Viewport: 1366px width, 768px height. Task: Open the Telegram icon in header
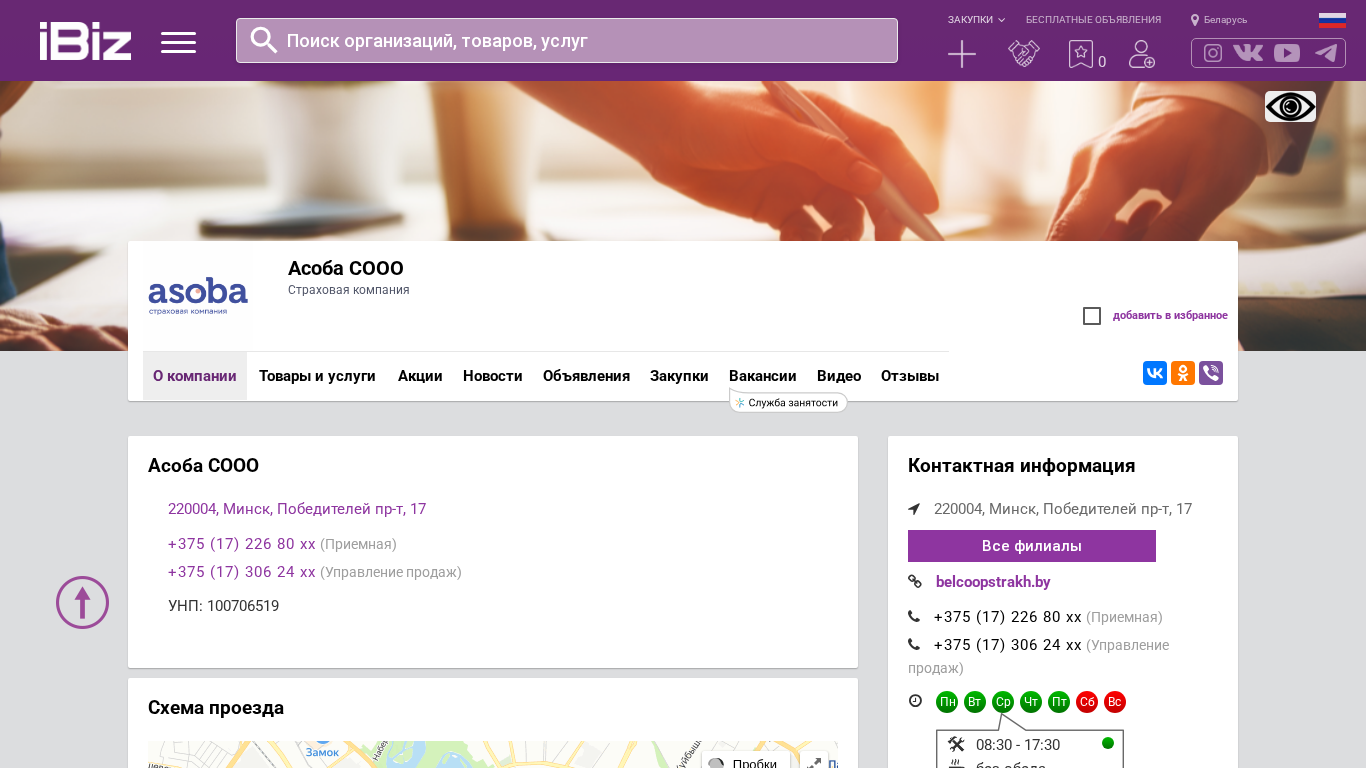pyautogui.click(x=1326, y=53)
